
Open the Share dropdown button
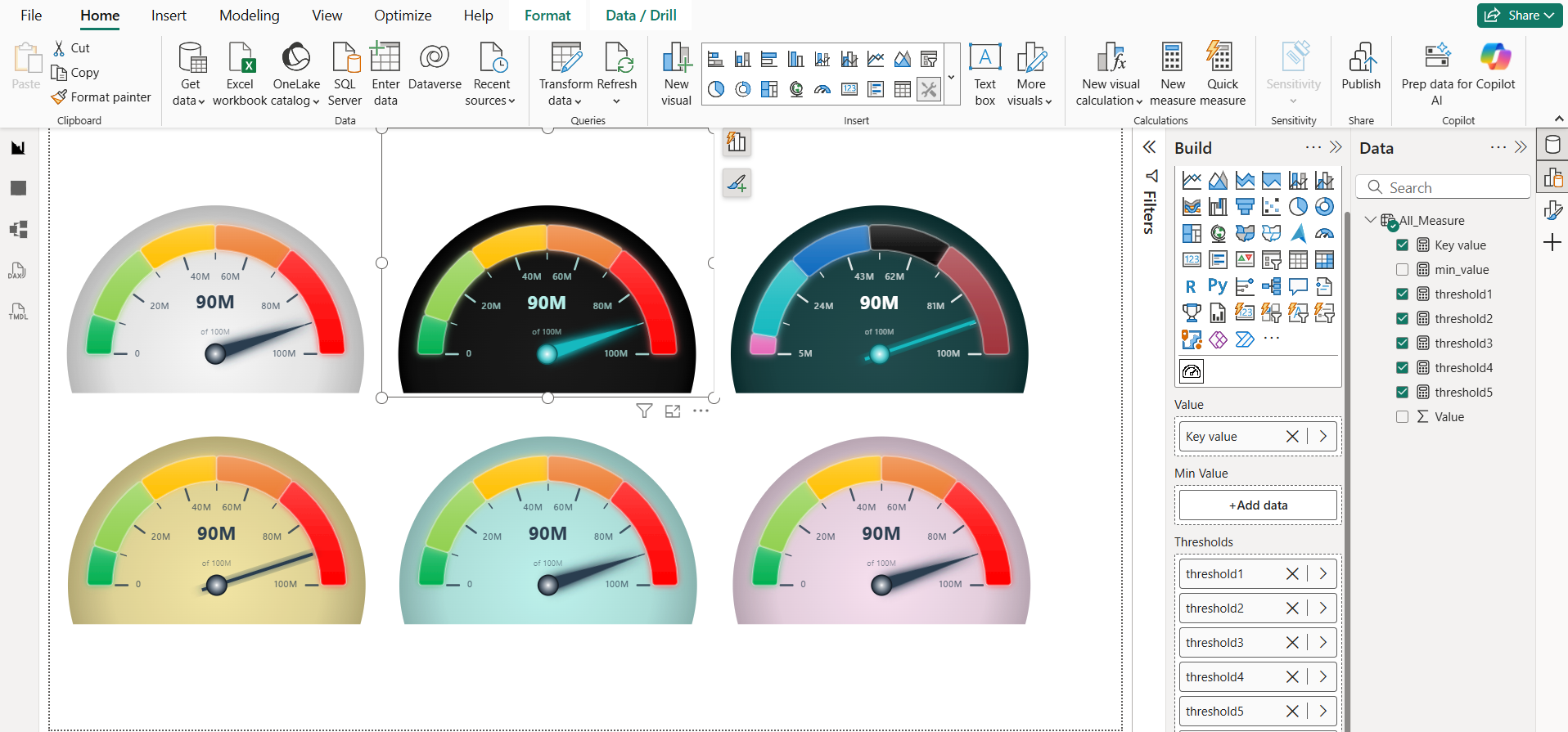(1519, 16)
